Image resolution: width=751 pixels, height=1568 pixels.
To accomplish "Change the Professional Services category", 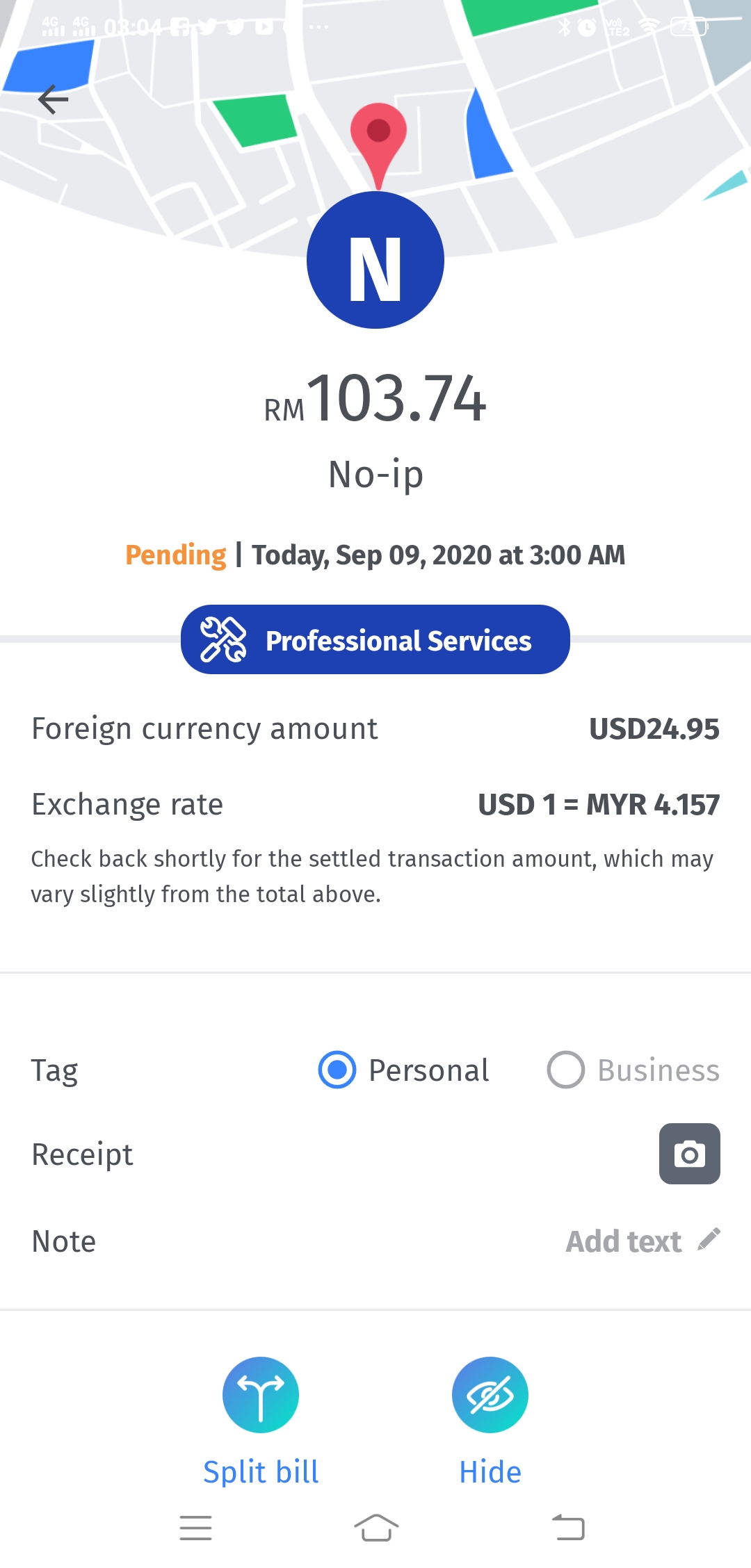I will coord(375,639).
